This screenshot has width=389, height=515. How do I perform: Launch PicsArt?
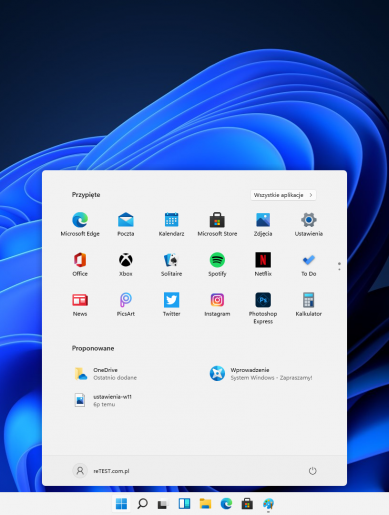[126, 304]
